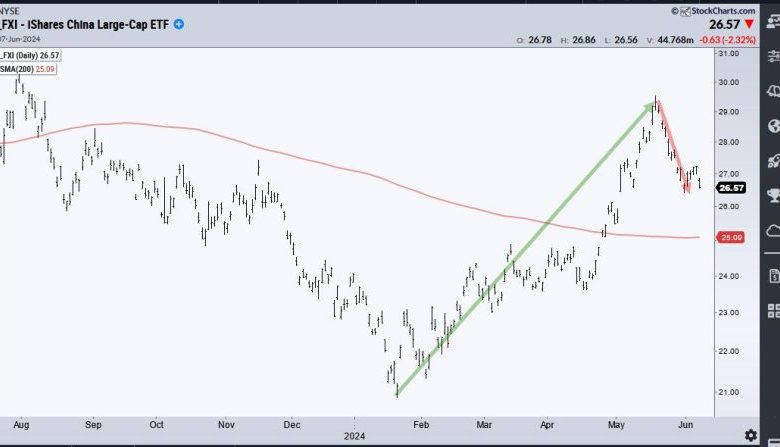The height and width of the screenshot is (447, 780).
Task: Click the Mar label on the time axis
Action: pyautogui.click(x=484, y=425)
